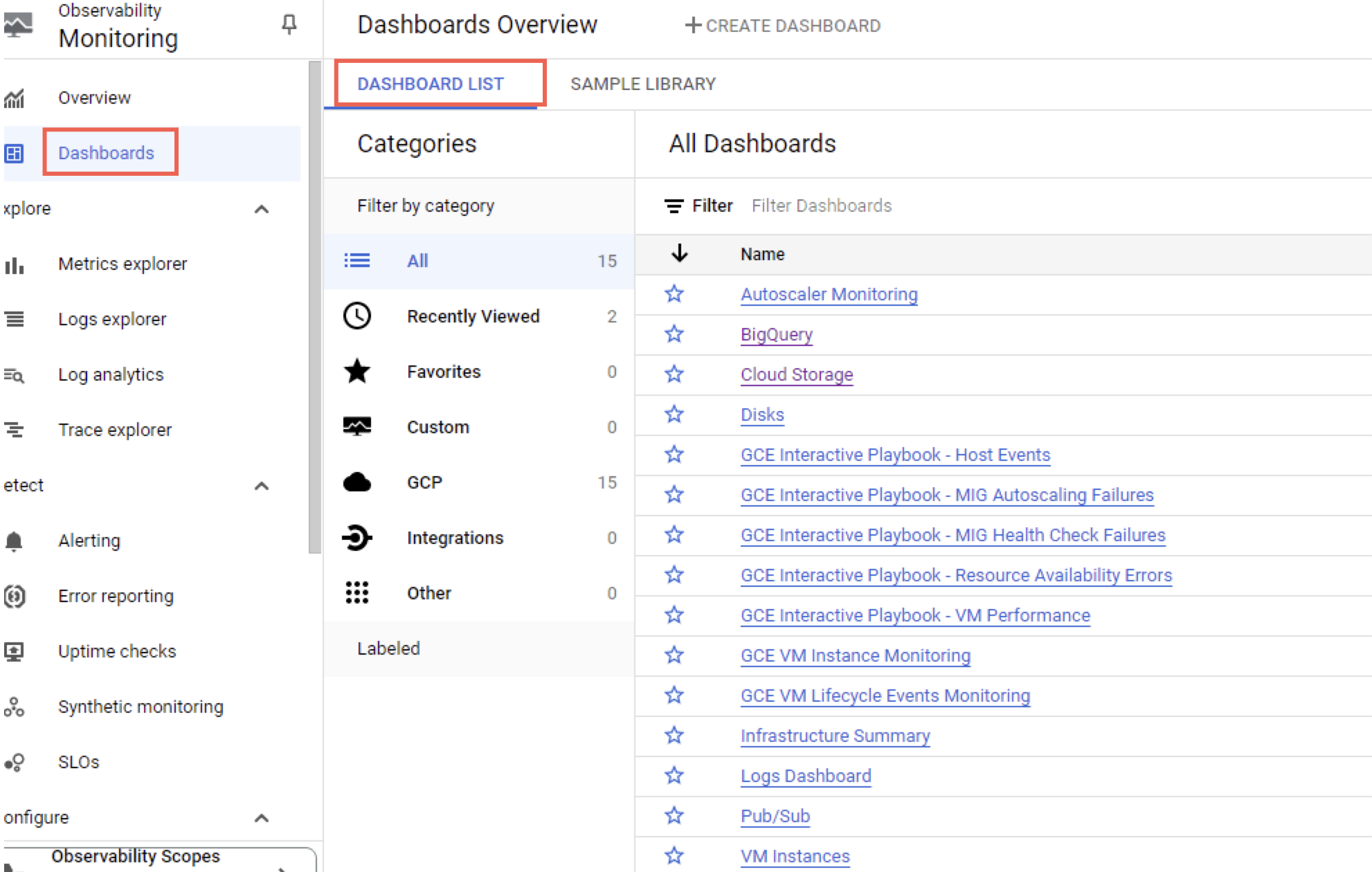
Task: Star the Infrastructure Summary dashboard
Action: pos(674,736)
